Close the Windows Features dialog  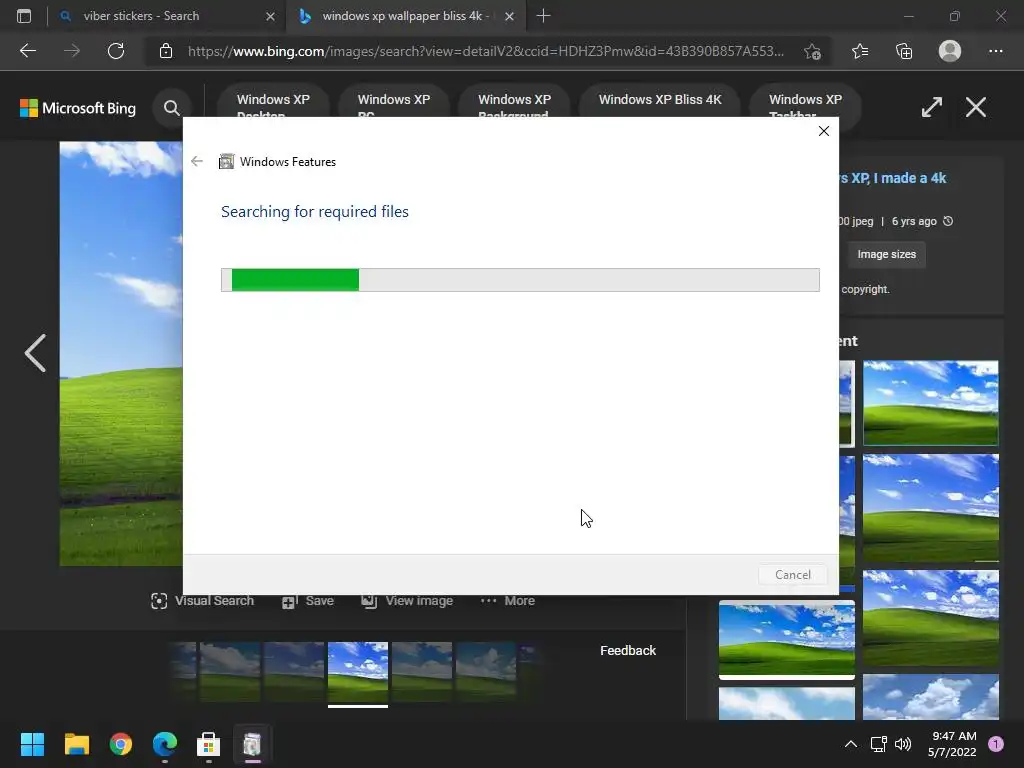(x=824, y=131)
